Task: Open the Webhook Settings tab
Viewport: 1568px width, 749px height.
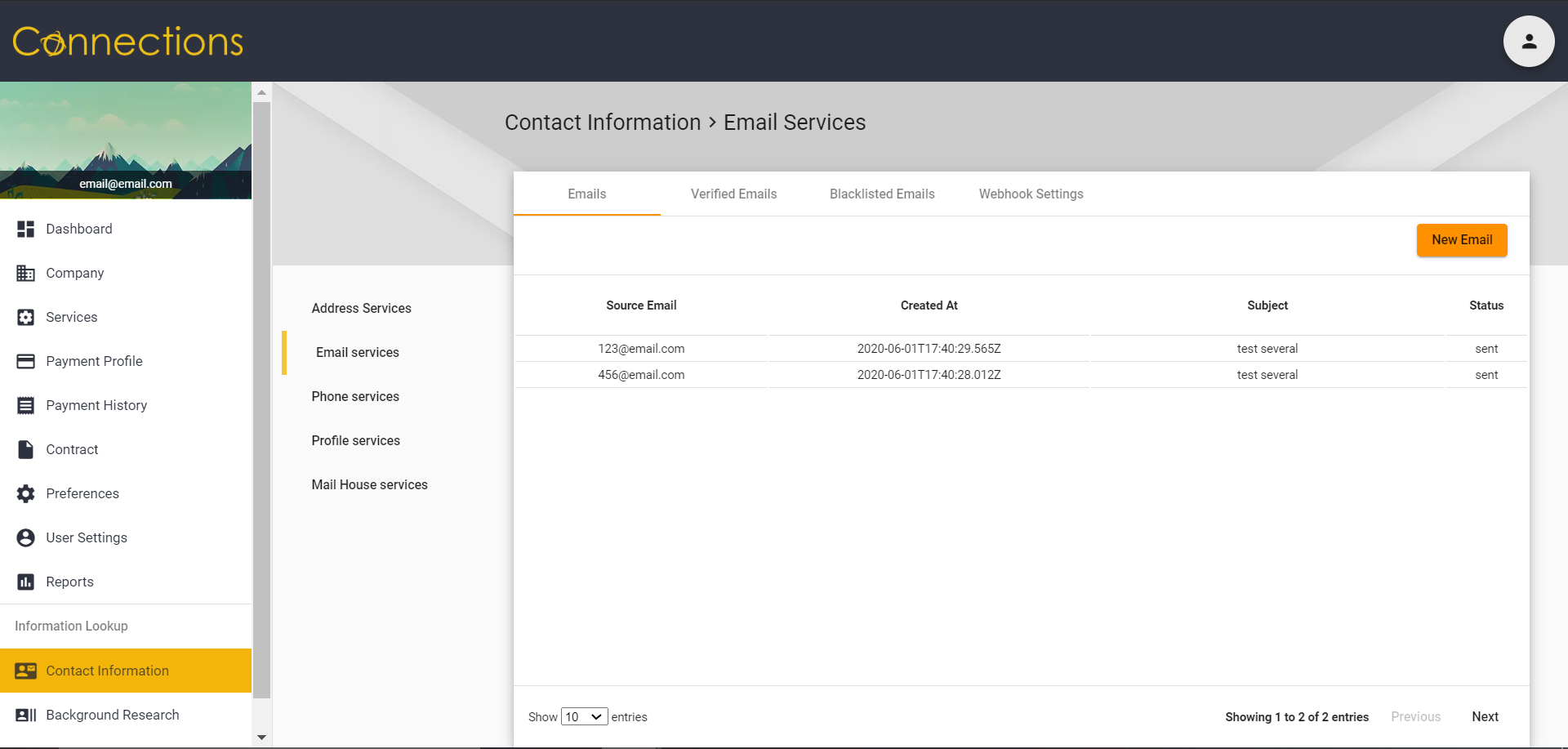Action: coord(1031,194)
